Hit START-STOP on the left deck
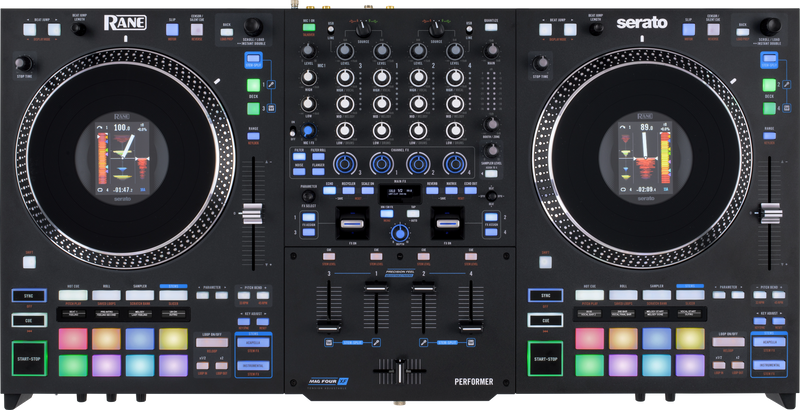 pyautogui.click(x=29, y=358)
